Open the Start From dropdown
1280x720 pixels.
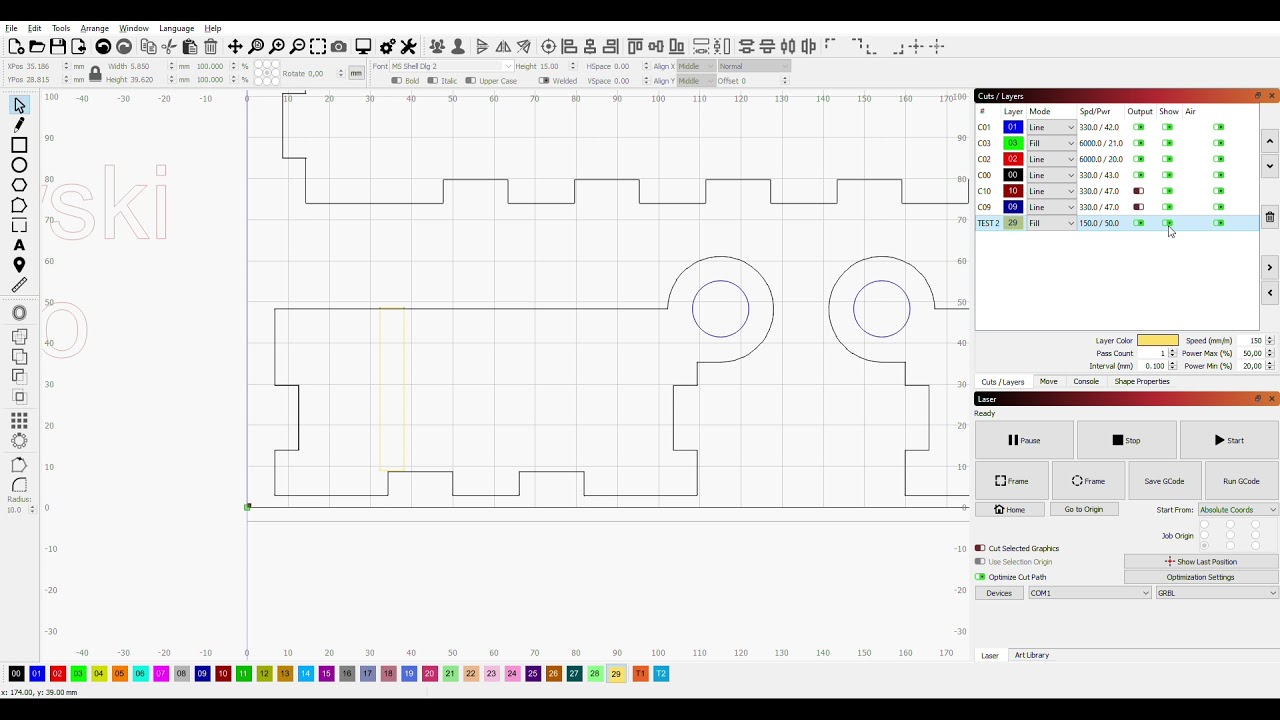click(1237, 510)
